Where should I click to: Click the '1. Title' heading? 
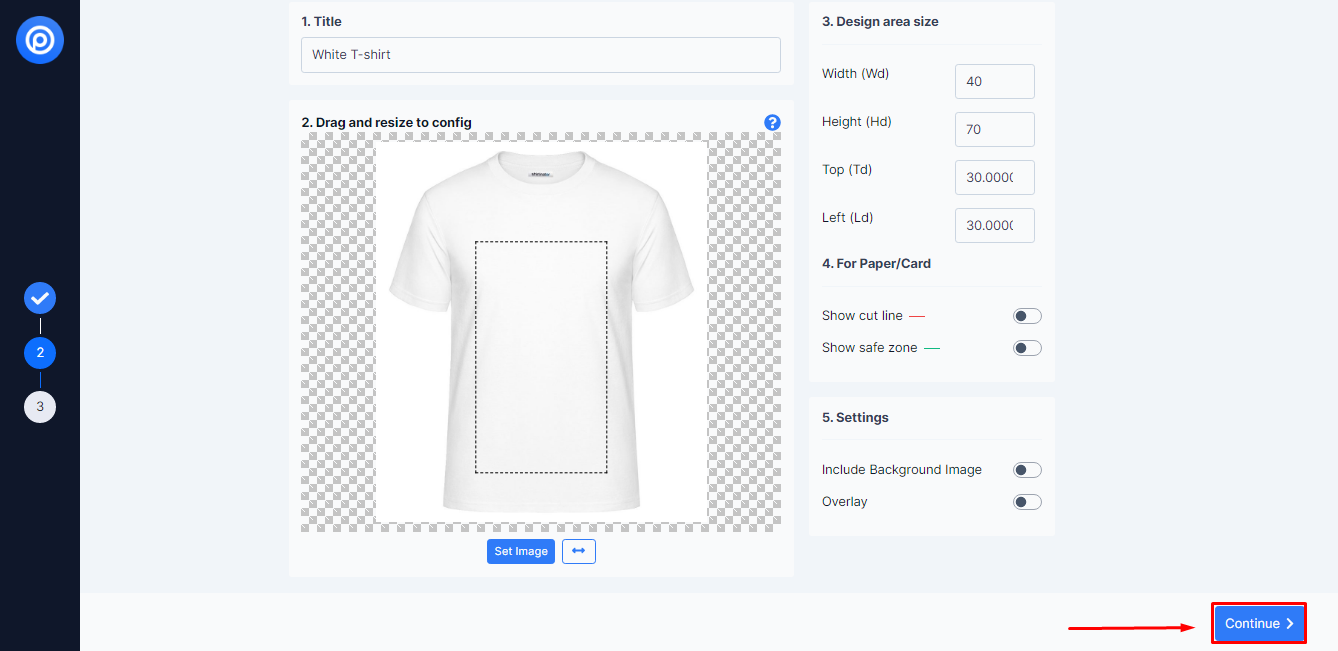(321, 21)
